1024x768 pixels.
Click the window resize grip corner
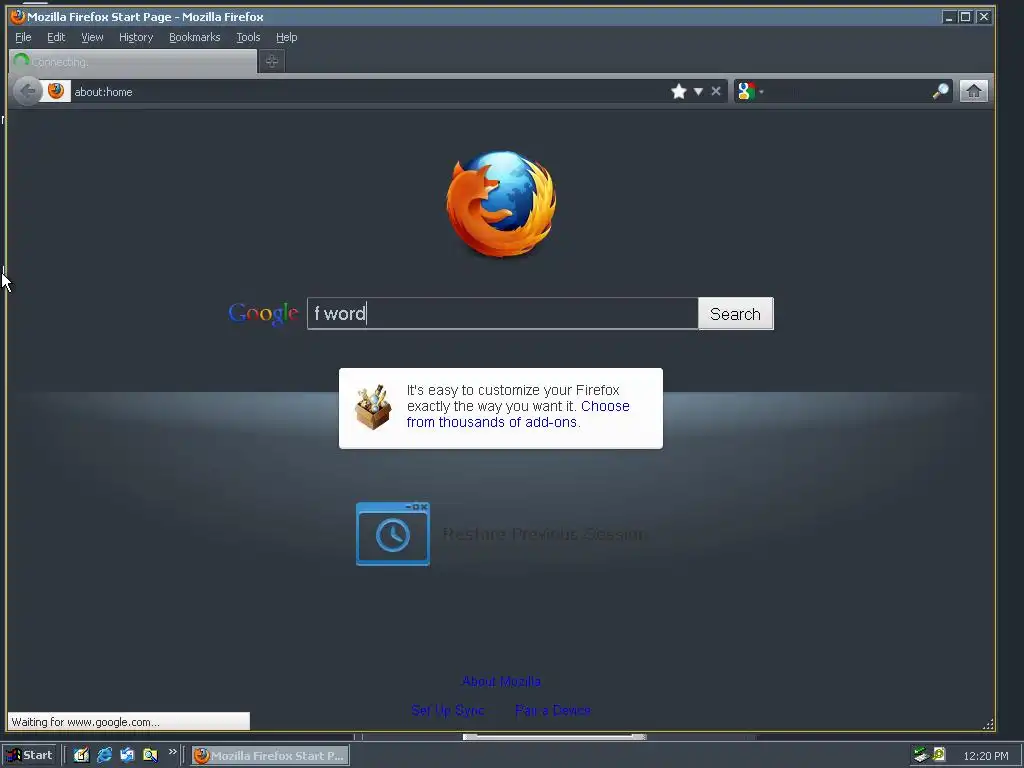tap(988, 724)
